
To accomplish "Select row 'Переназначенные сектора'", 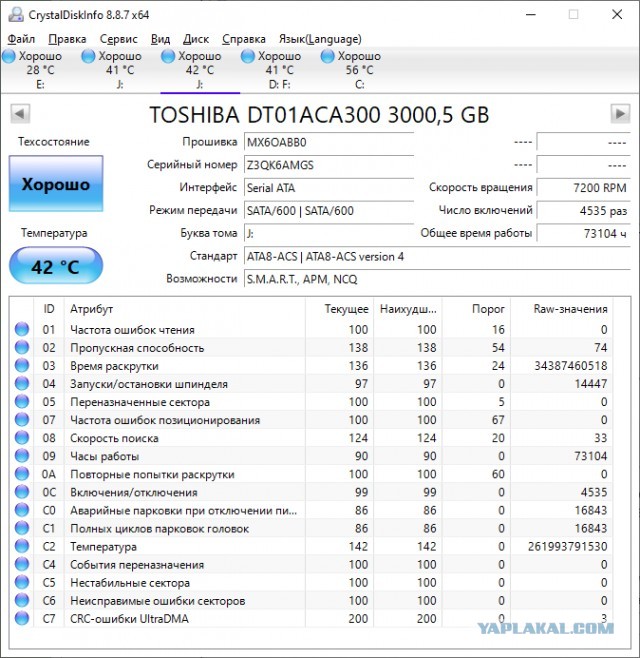I will 311,402.
